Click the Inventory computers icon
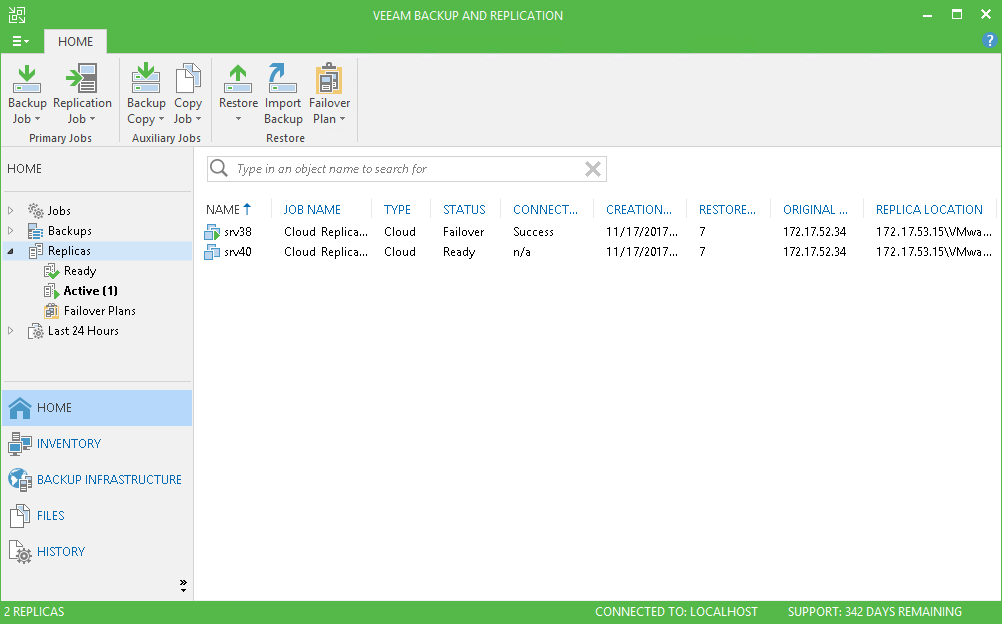1002x624 pixels. [20, 444]
